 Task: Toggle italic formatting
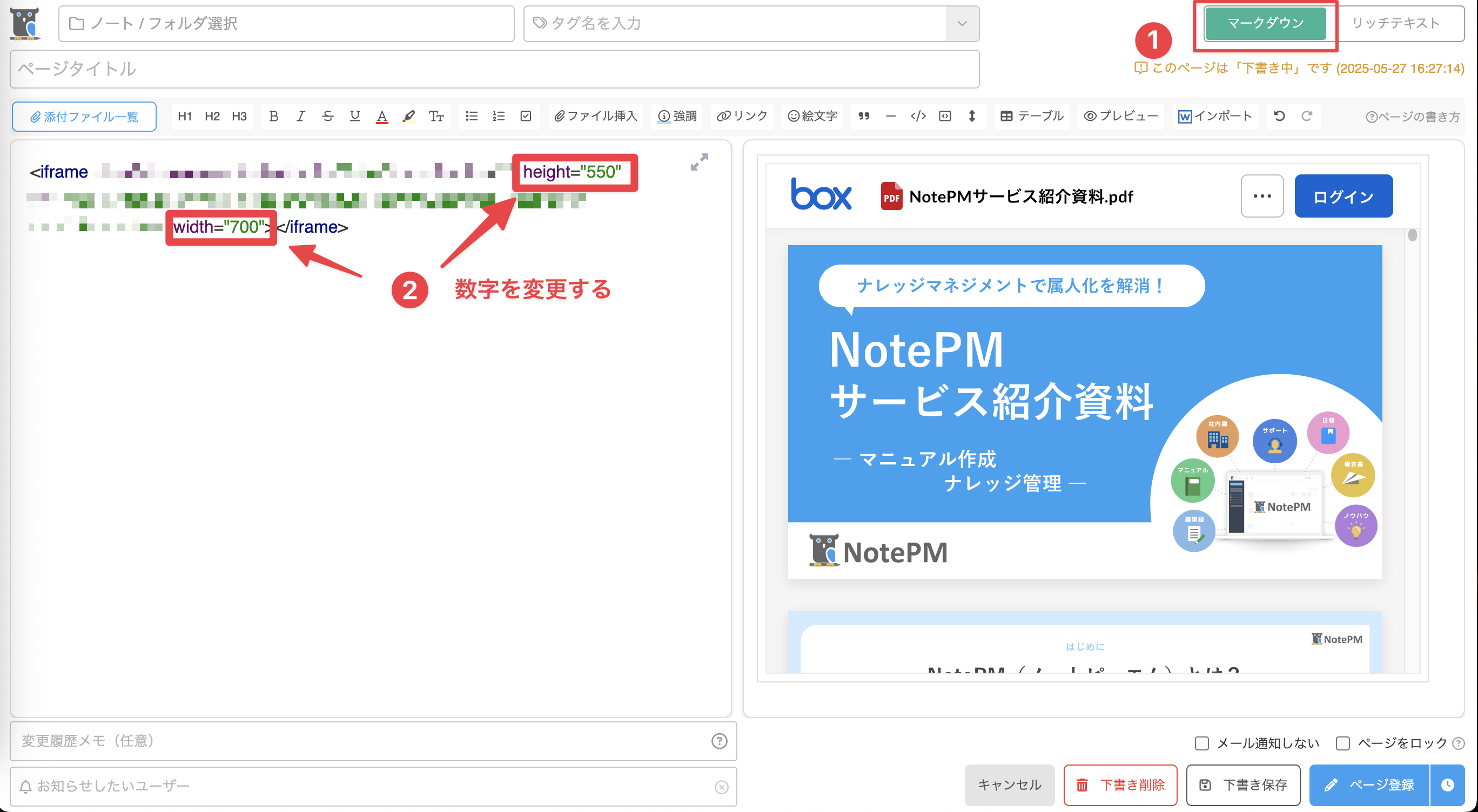click(300, 117)
